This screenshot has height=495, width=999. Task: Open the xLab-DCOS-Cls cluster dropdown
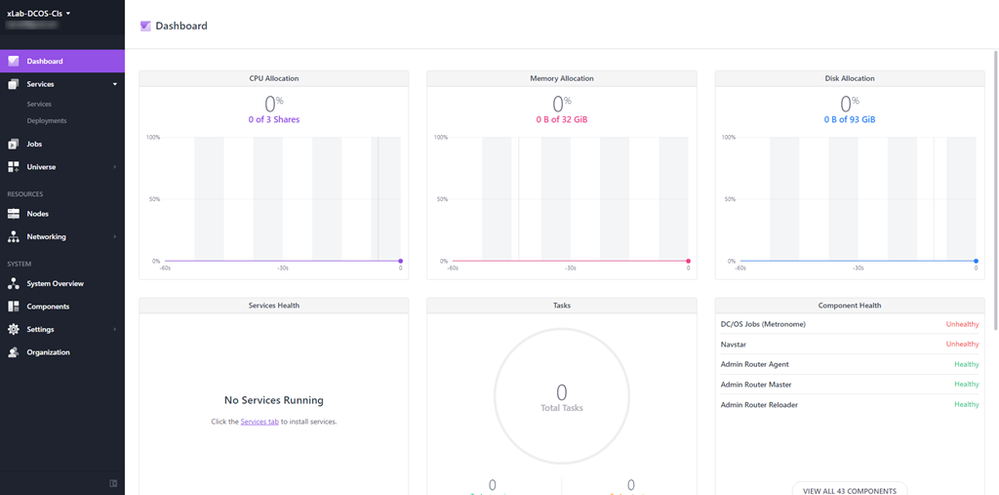(38, 13)
